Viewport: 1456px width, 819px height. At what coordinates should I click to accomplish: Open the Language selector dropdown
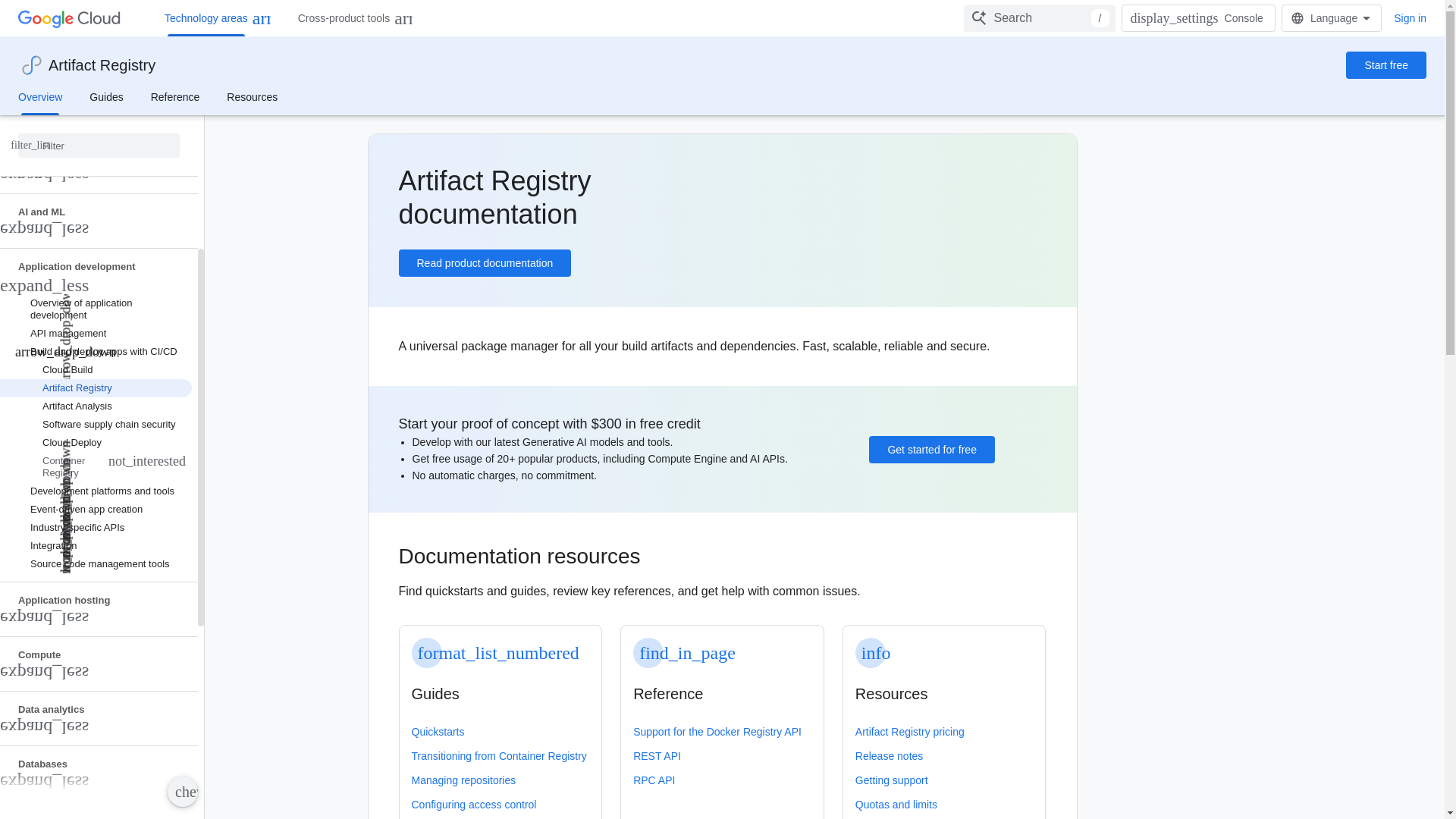coord(1331,18)
